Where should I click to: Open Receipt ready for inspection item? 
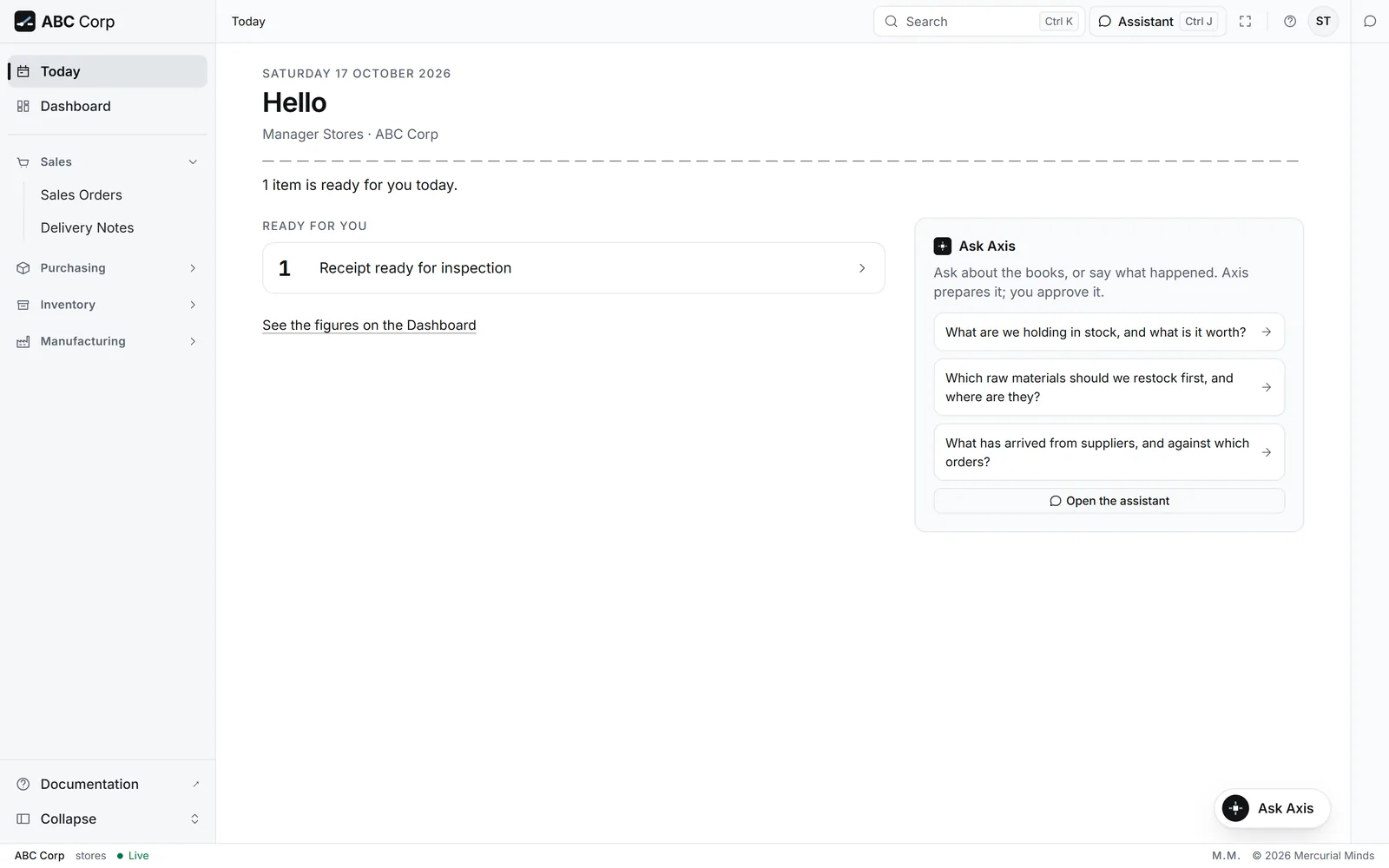click(574, 268)
